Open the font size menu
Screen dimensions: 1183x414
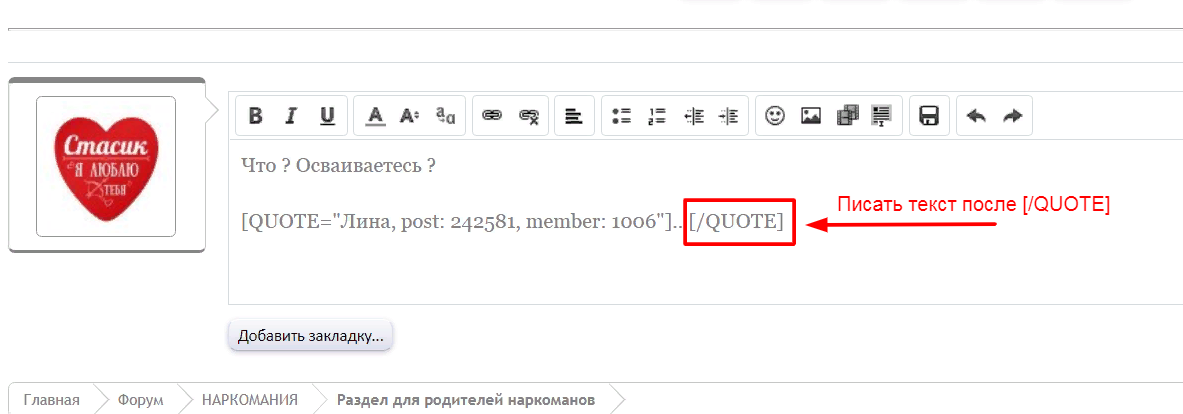410,115
